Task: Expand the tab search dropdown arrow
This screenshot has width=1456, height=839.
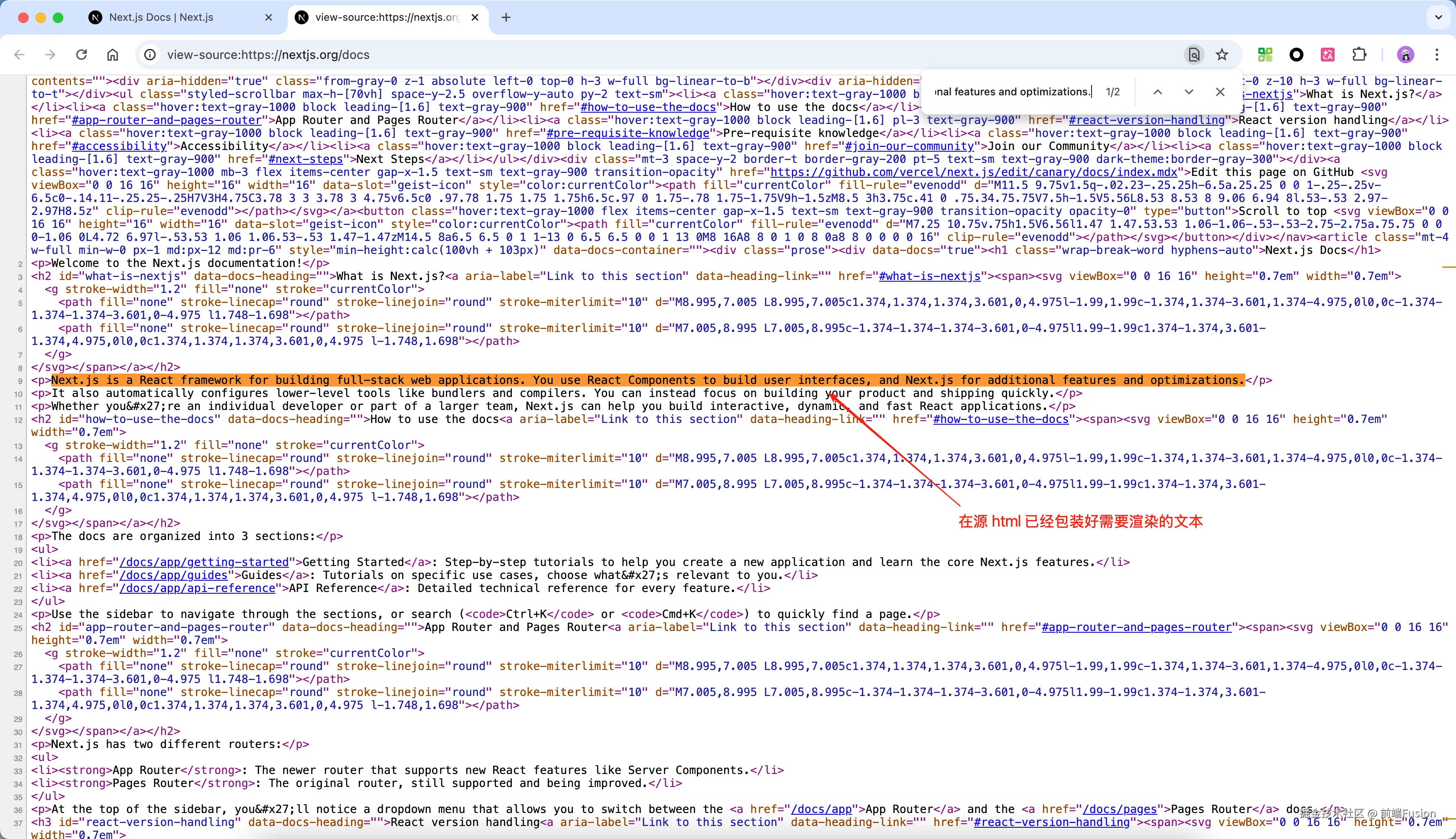Action: click(x=1438, y=17)
